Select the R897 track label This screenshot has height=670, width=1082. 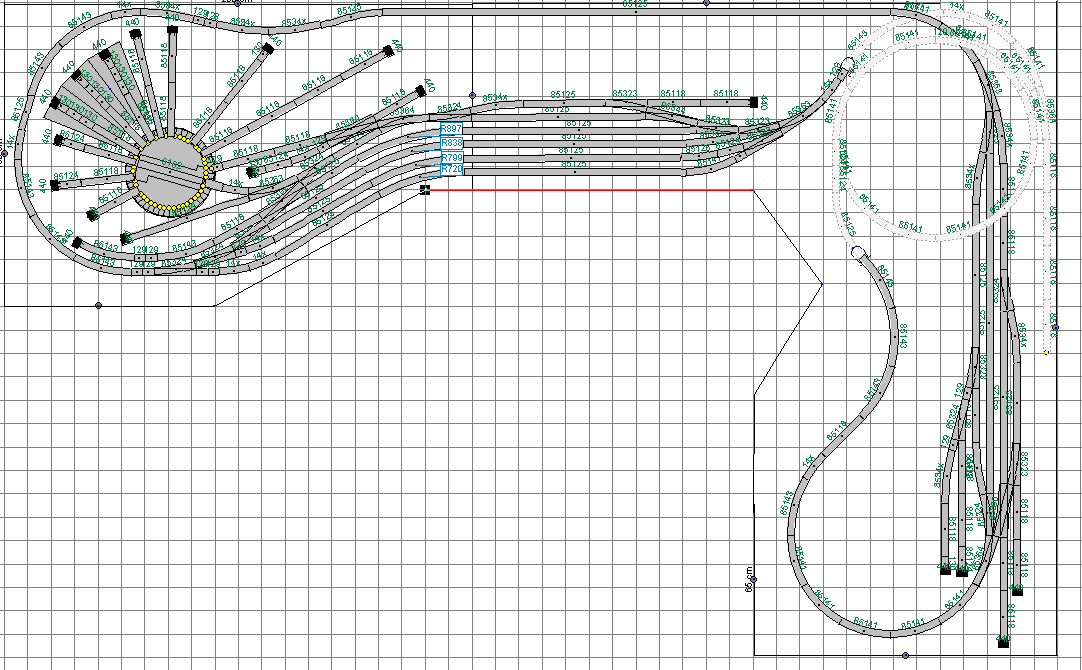pos(452,130)
